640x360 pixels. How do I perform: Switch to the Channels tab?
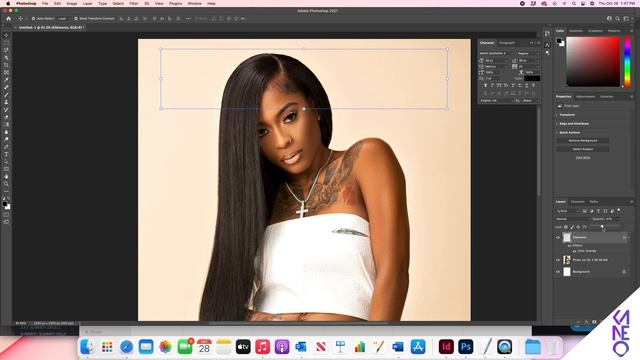click(578, 202)
